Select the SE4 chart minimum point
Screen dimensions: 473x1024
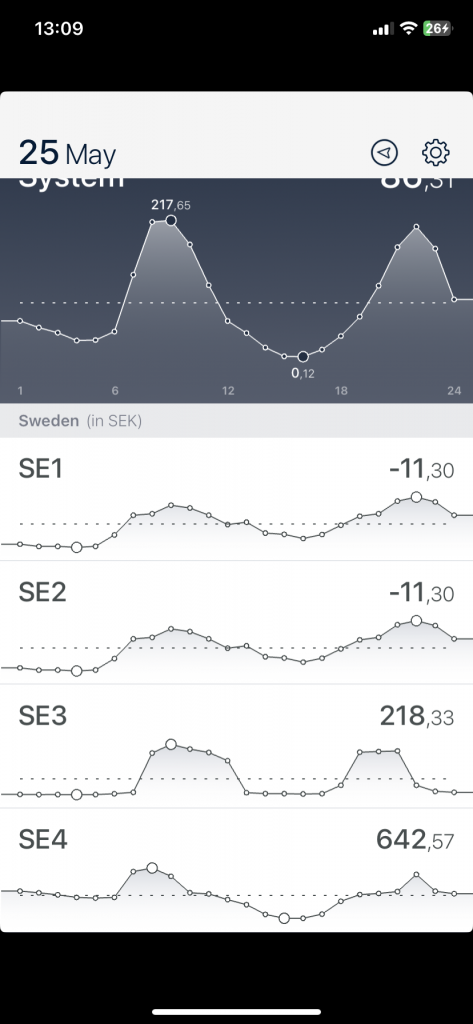pyautogui.click(x=284, y=918)
